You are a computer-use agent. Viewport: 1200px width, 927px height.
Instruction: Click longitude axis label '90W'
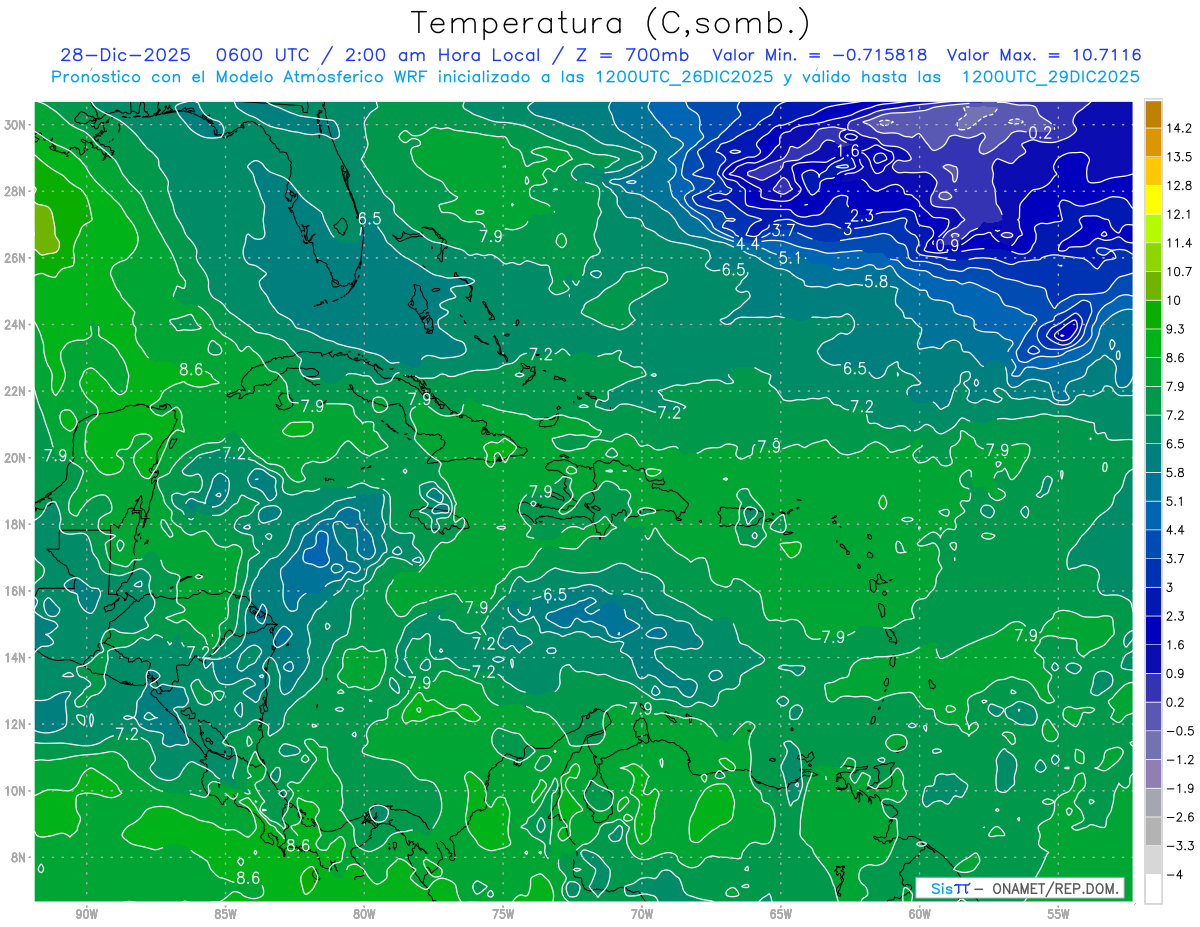click(86, 914)
